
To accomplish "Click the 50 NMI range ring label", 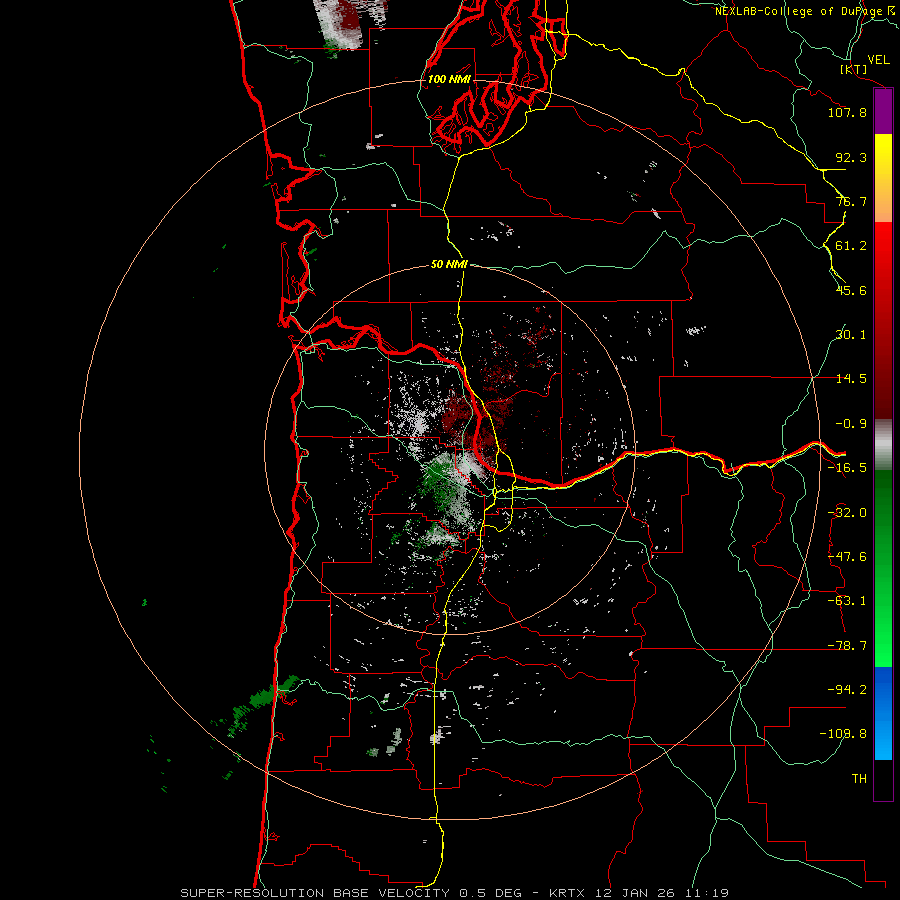I will coord(449,265).
